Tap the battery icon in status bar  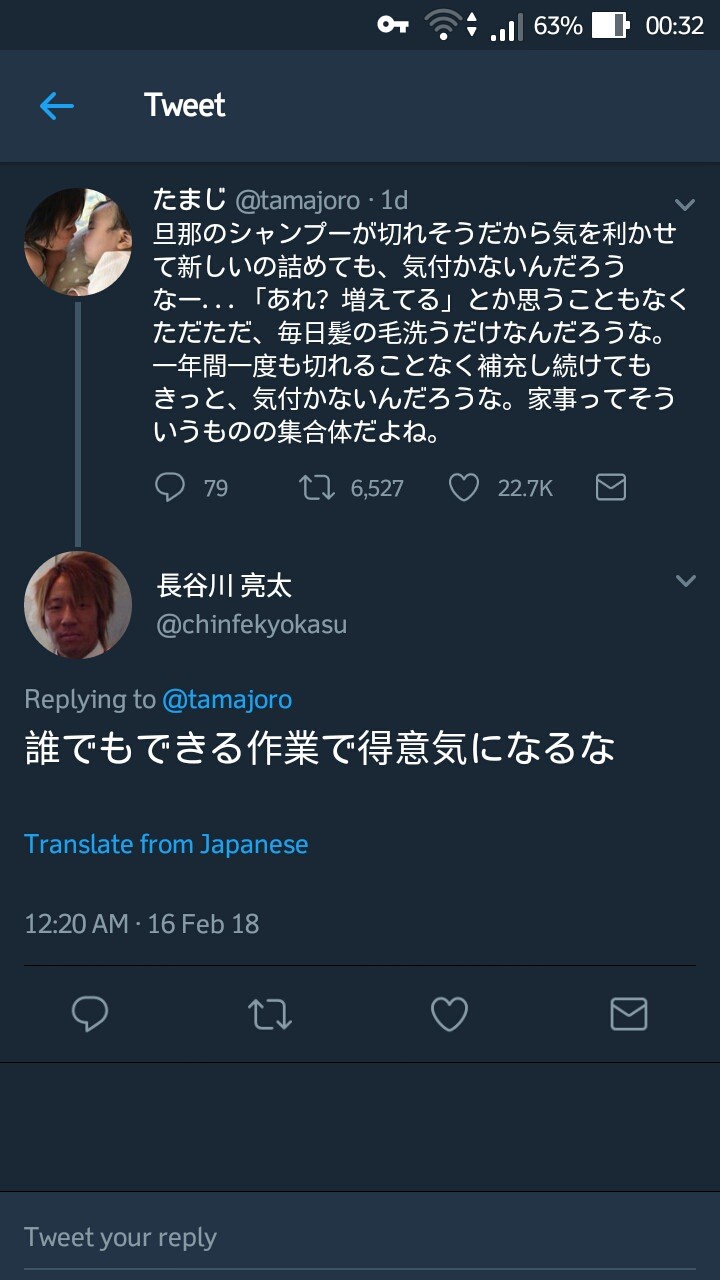610,26
